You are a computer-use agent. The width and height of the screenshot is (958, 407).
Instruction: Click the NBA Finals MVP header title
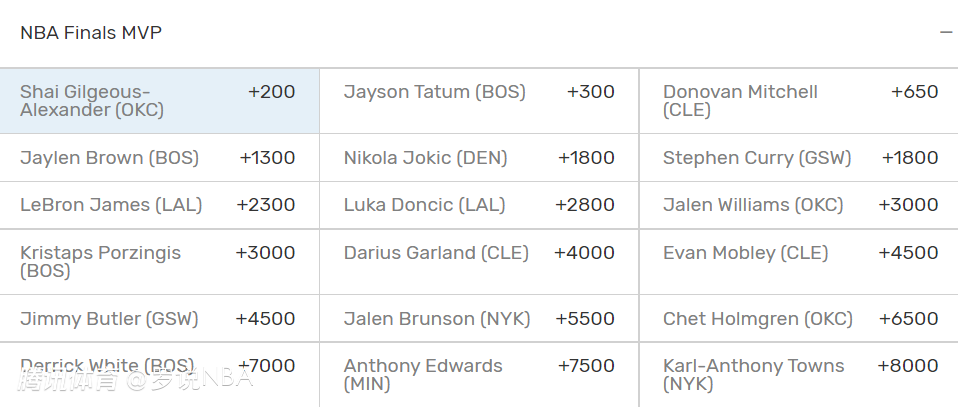click(x=91, y=33)
